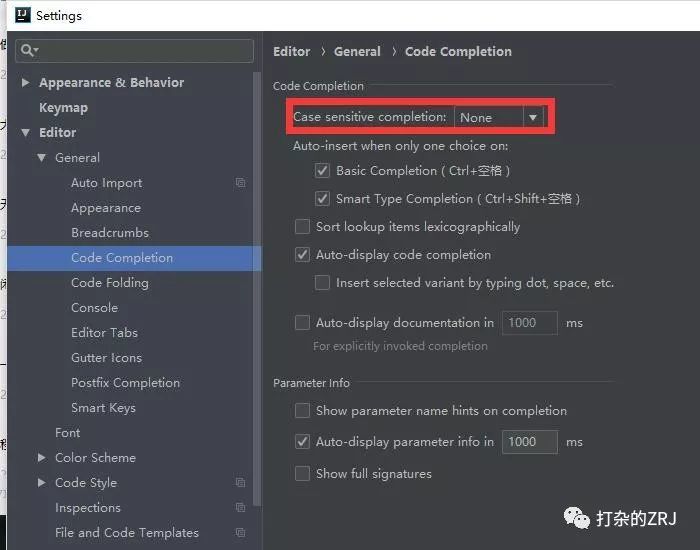The image size is (700, 550).
Task: Open Editor Tabs settings
Action: coord(104,333)
